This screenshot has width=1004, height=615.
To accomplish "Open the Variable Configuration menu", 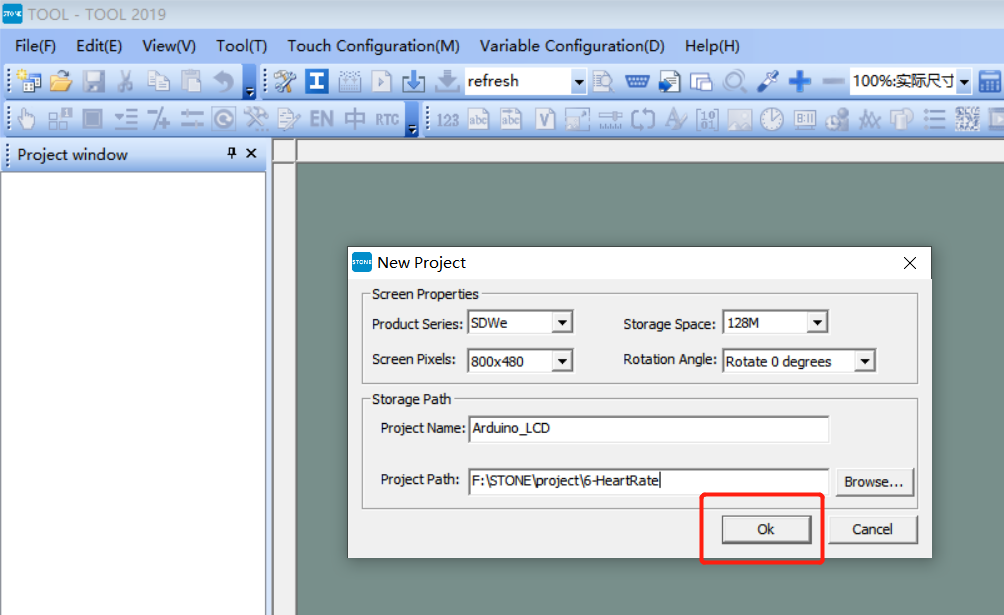I will 572,46.
